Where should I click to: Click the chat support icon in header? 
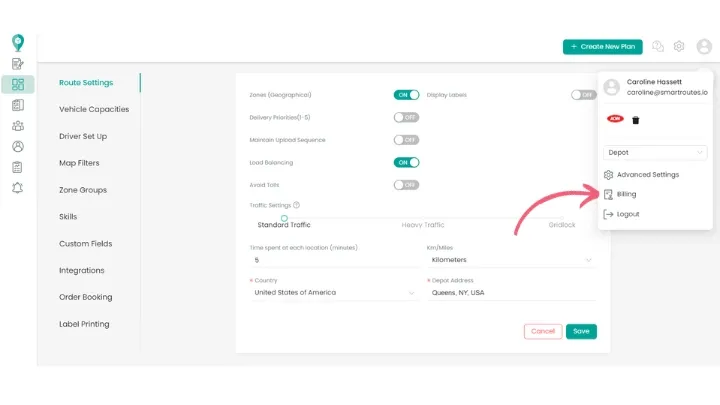[658, 46]
